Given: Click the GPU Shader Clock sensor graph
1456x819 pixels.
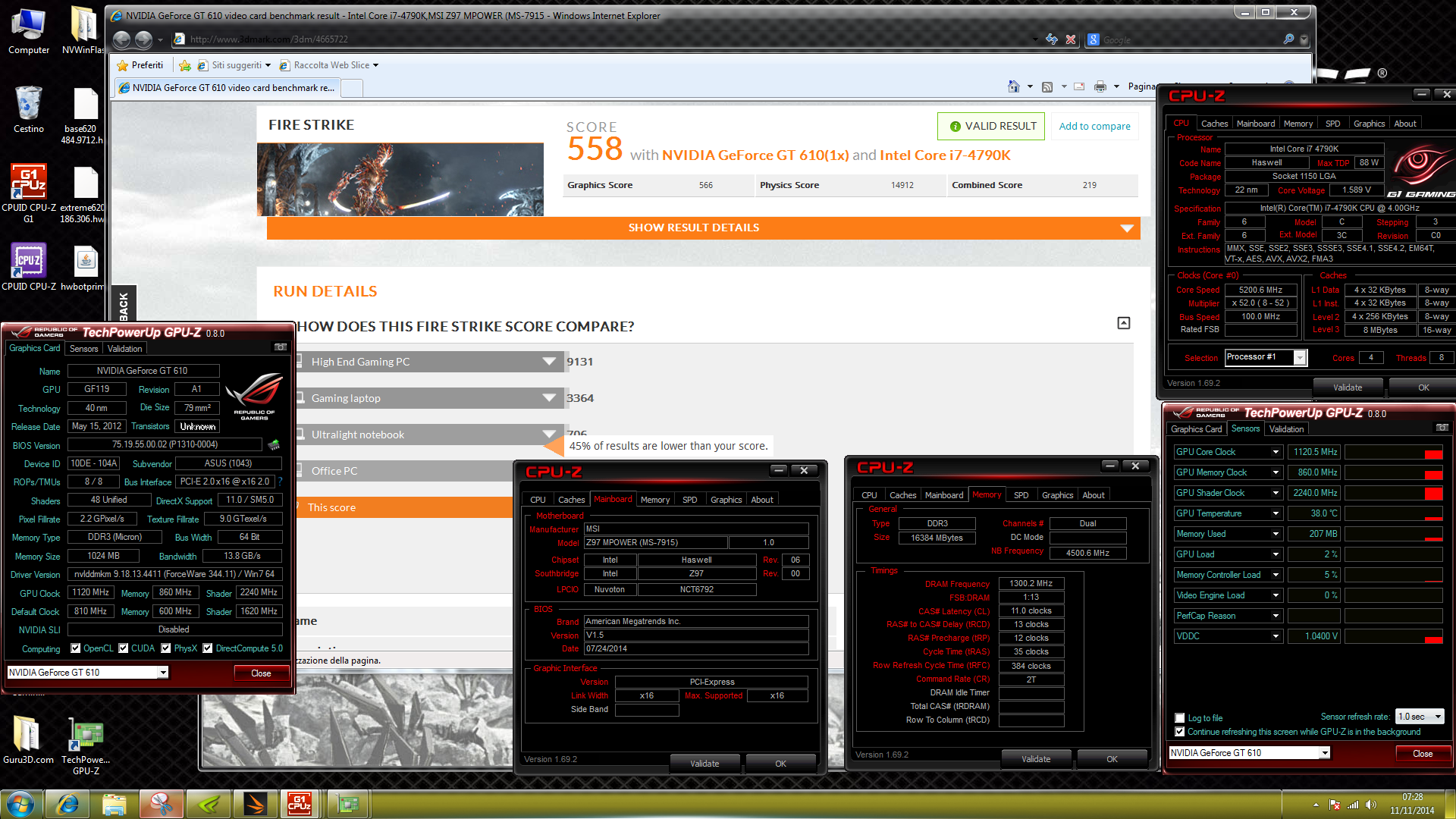Looking at the screenshot, I should 1393,493.
